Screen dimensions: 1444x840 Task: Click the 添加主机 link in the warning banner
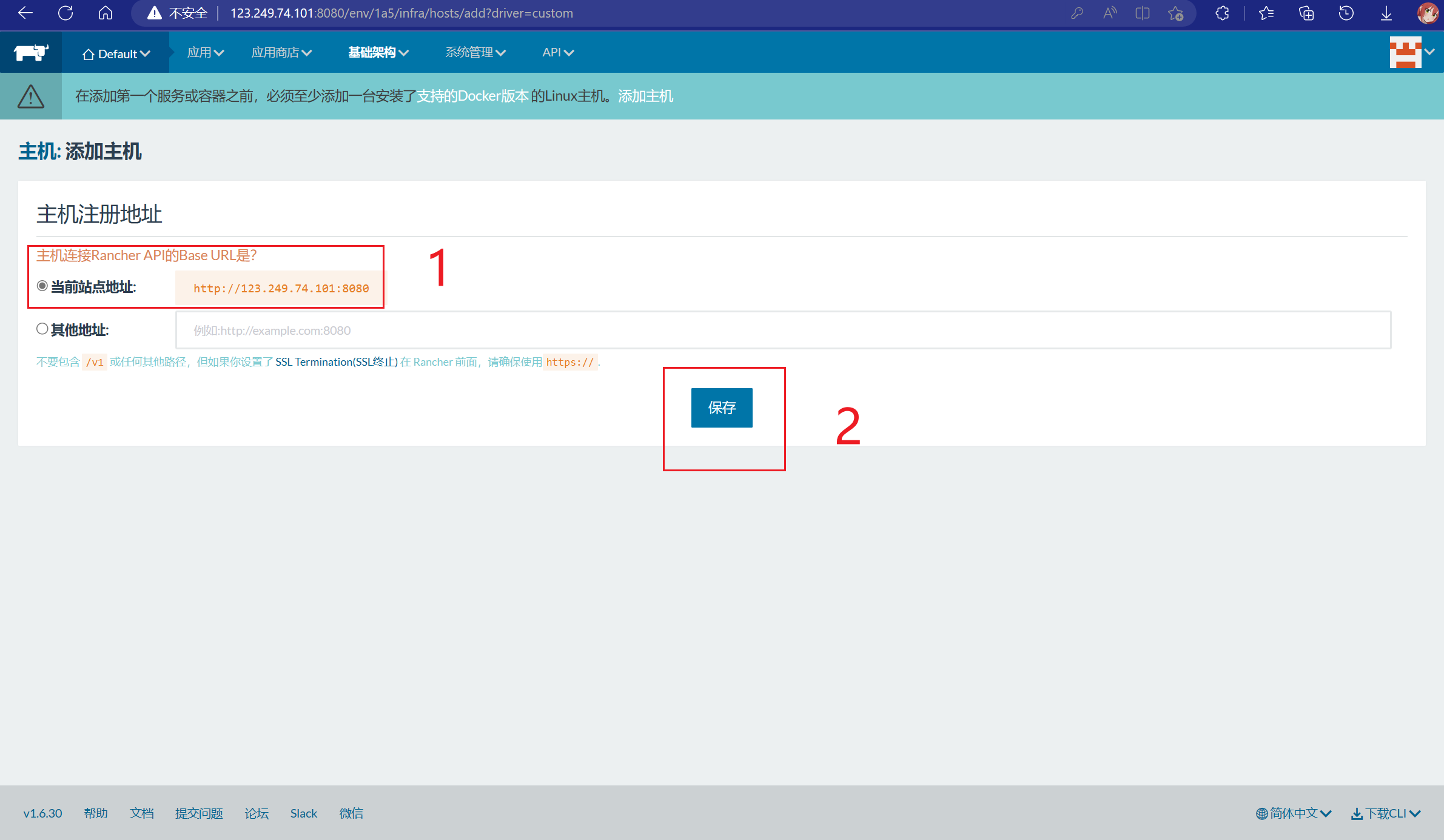(645, 96)
